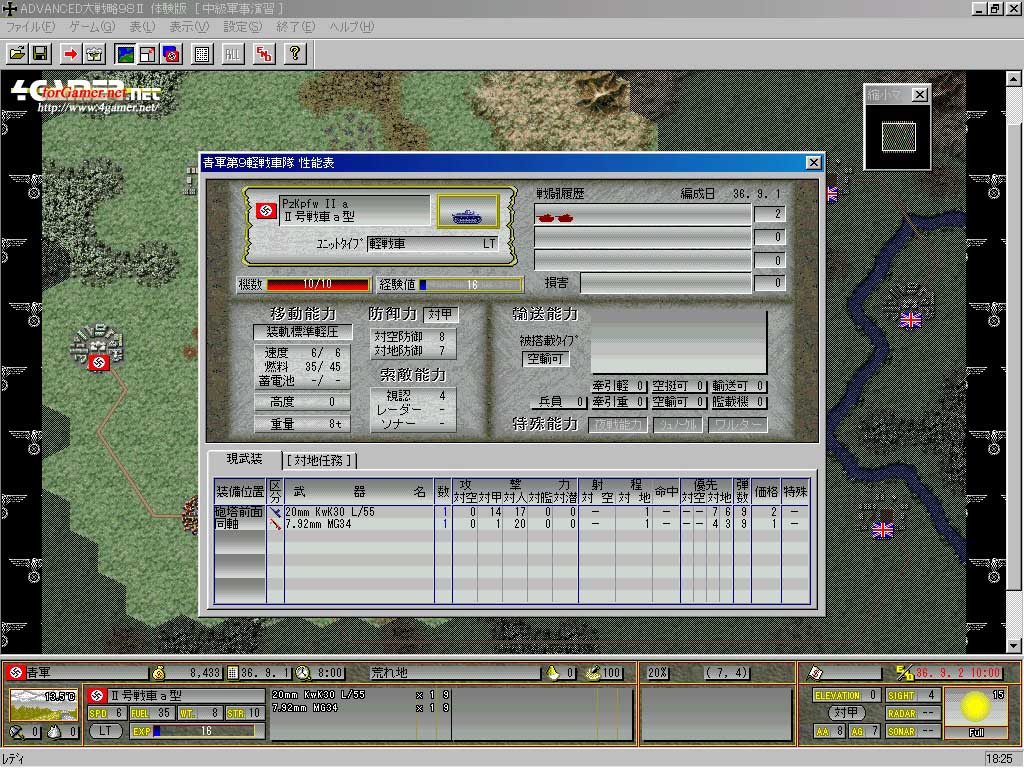Click the ALL units toolbar icon
Image resolution: width=1024 pixels, height=768 pixels.
(x=232, y=54)
